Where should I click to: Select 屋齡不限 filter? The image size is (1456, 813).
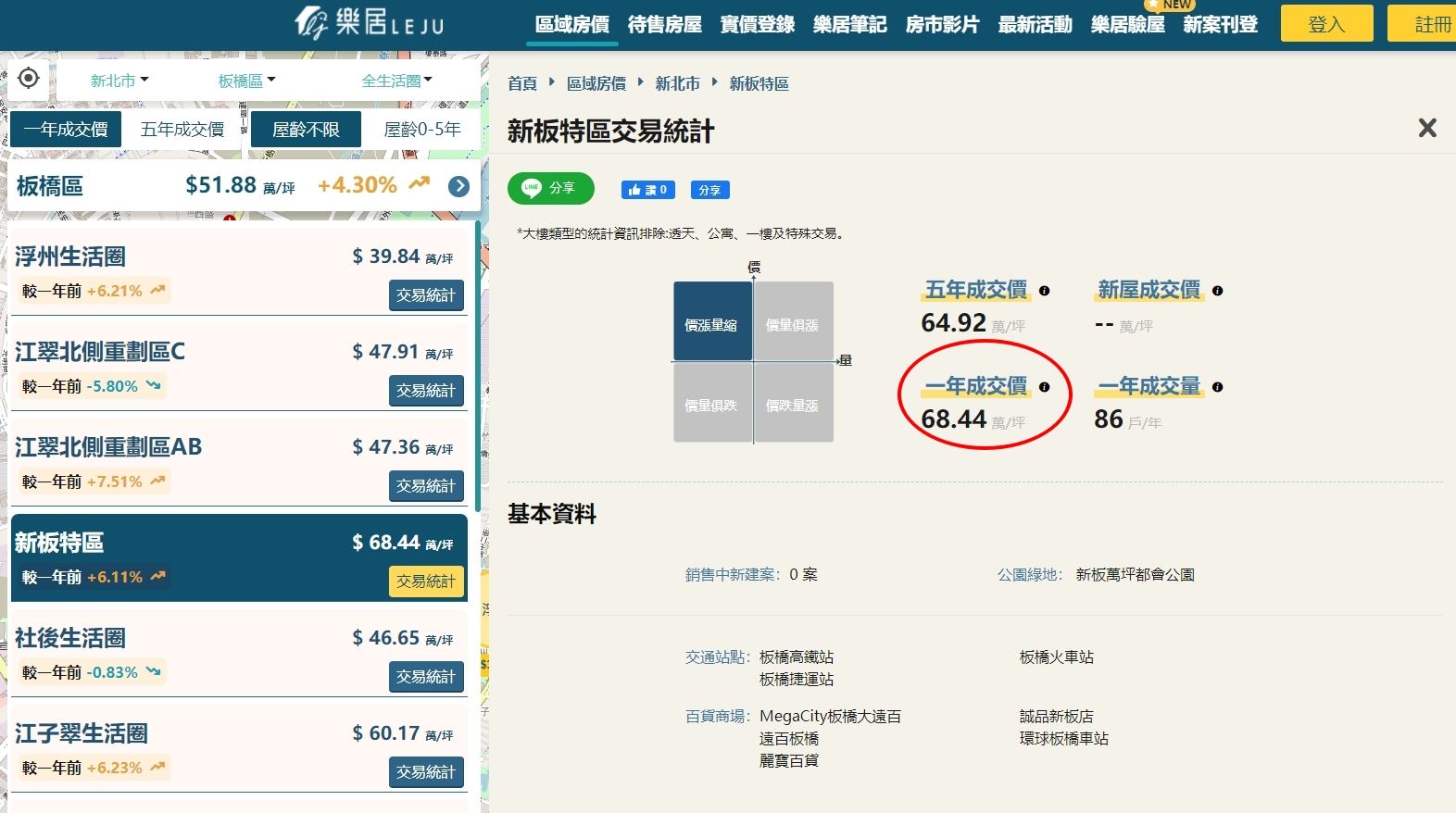tap(306, 130)
